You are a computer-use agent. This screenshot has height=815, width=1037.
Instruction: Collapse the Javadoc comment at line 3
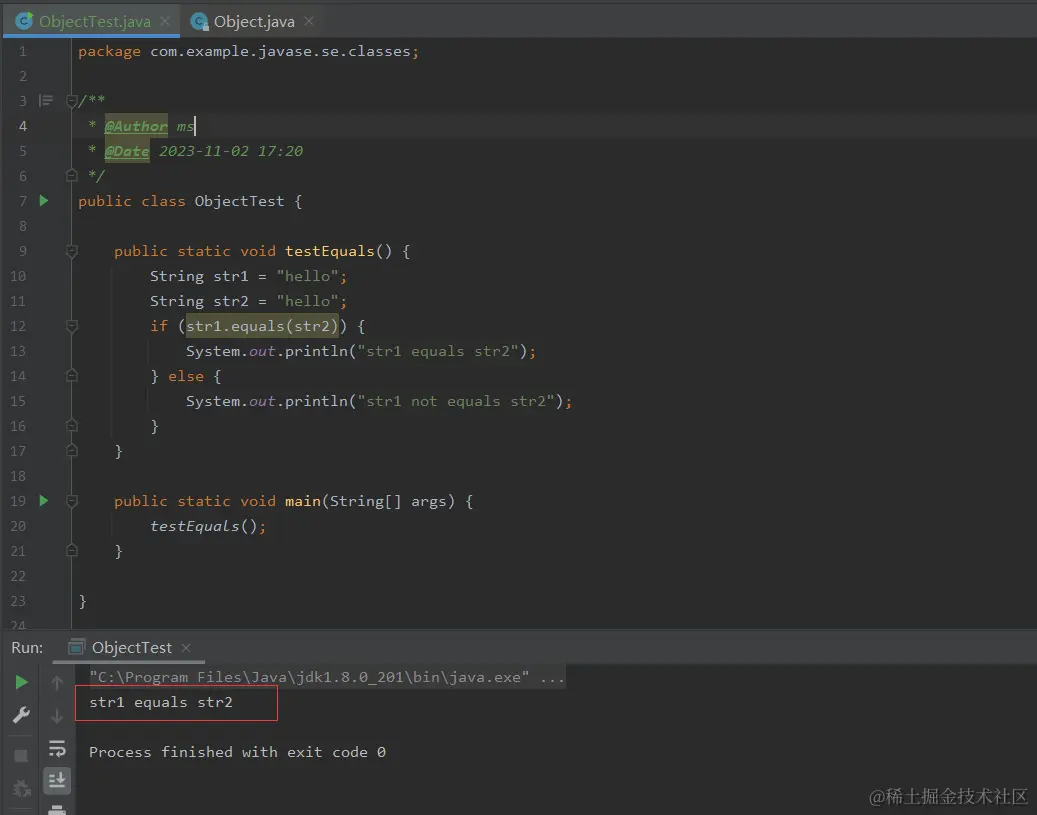pyautogui.click(x=71, y=101)
